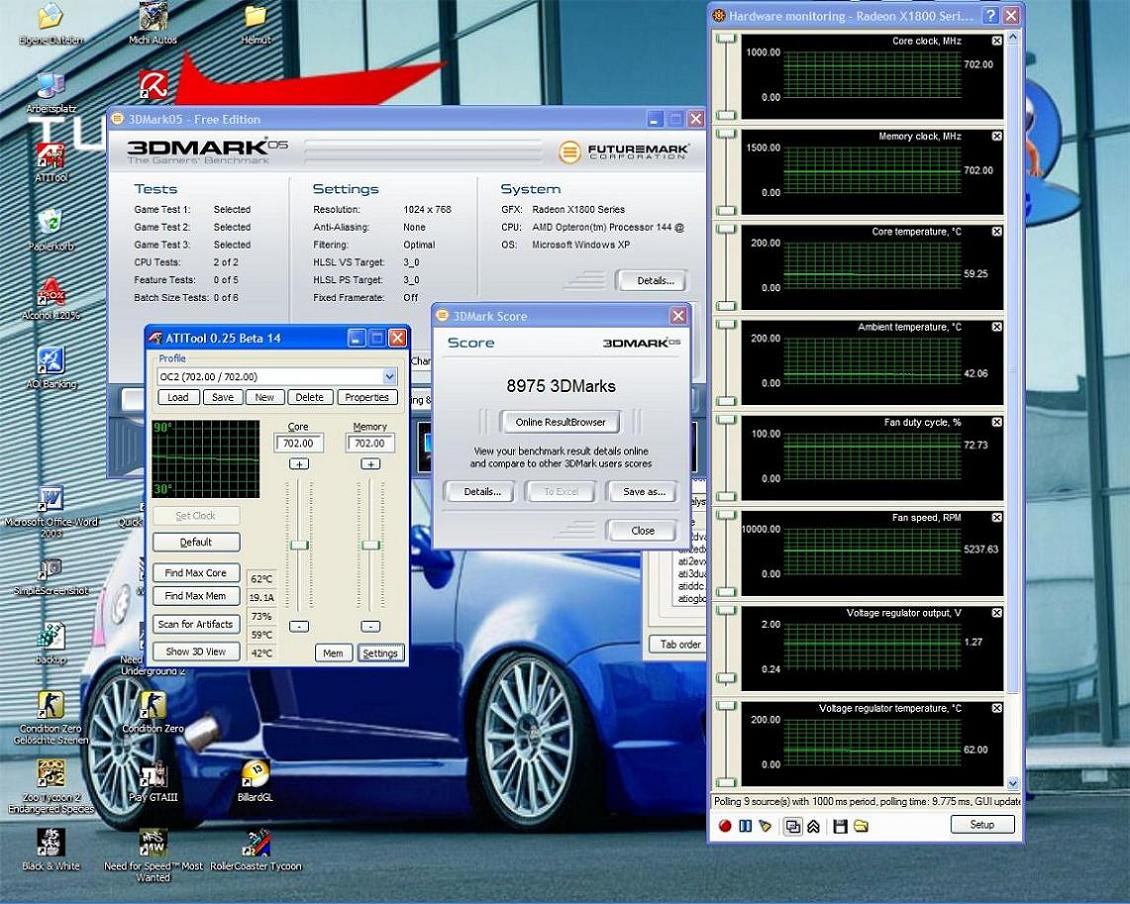This screenshot has width=1130, height=904.
Task: Click Setup button in Hardware monitoring
Action: click(x=982, y=825)
